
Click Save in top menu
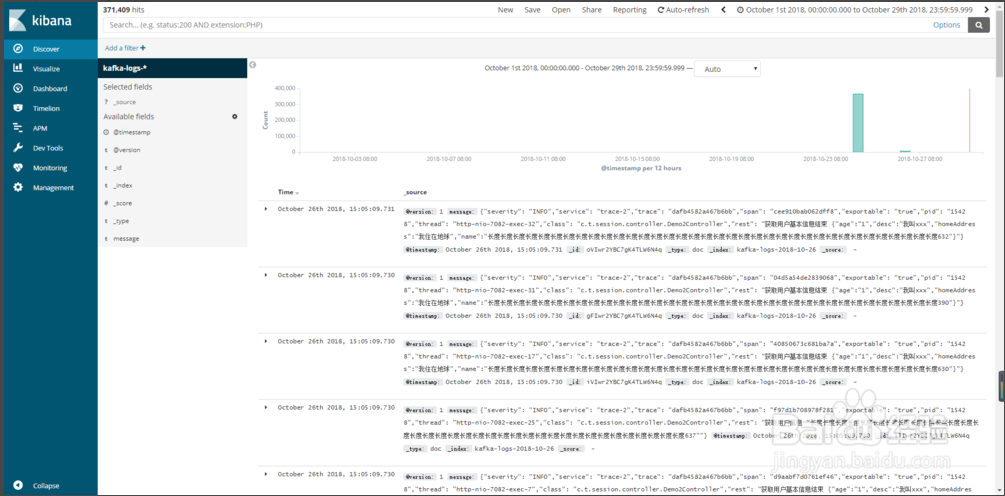(x=532, y=10)
